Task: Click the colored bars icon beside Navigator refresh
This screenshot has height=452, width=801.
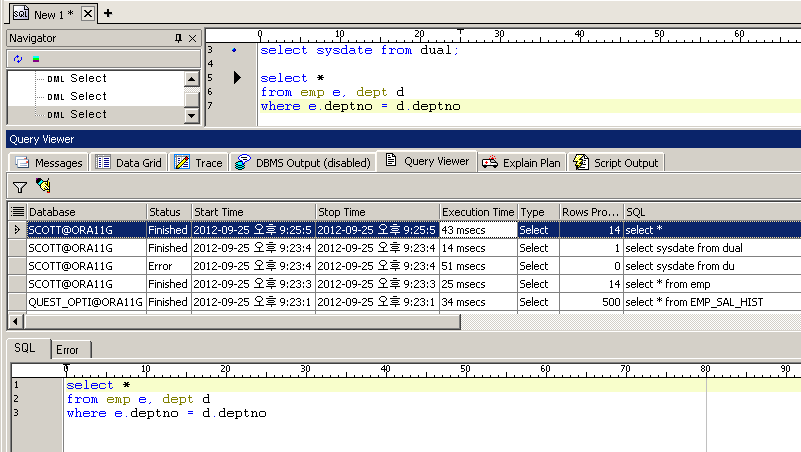Action: 36,58
